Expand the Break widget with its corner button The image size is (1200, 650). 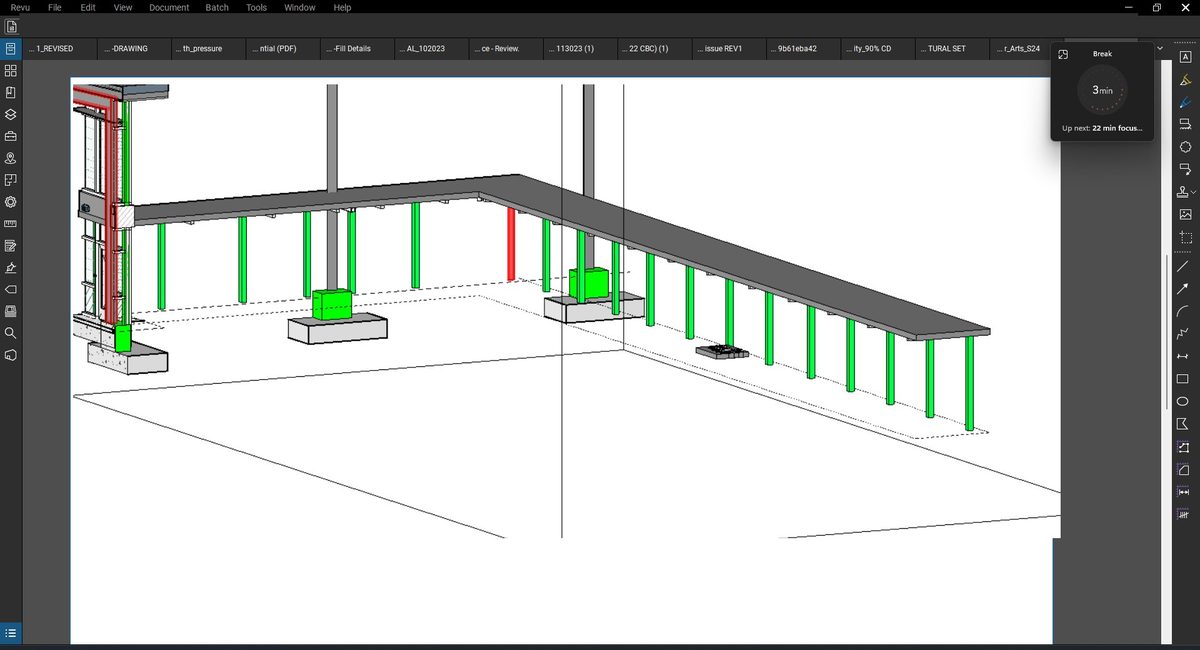click(x=1062, y=55)
